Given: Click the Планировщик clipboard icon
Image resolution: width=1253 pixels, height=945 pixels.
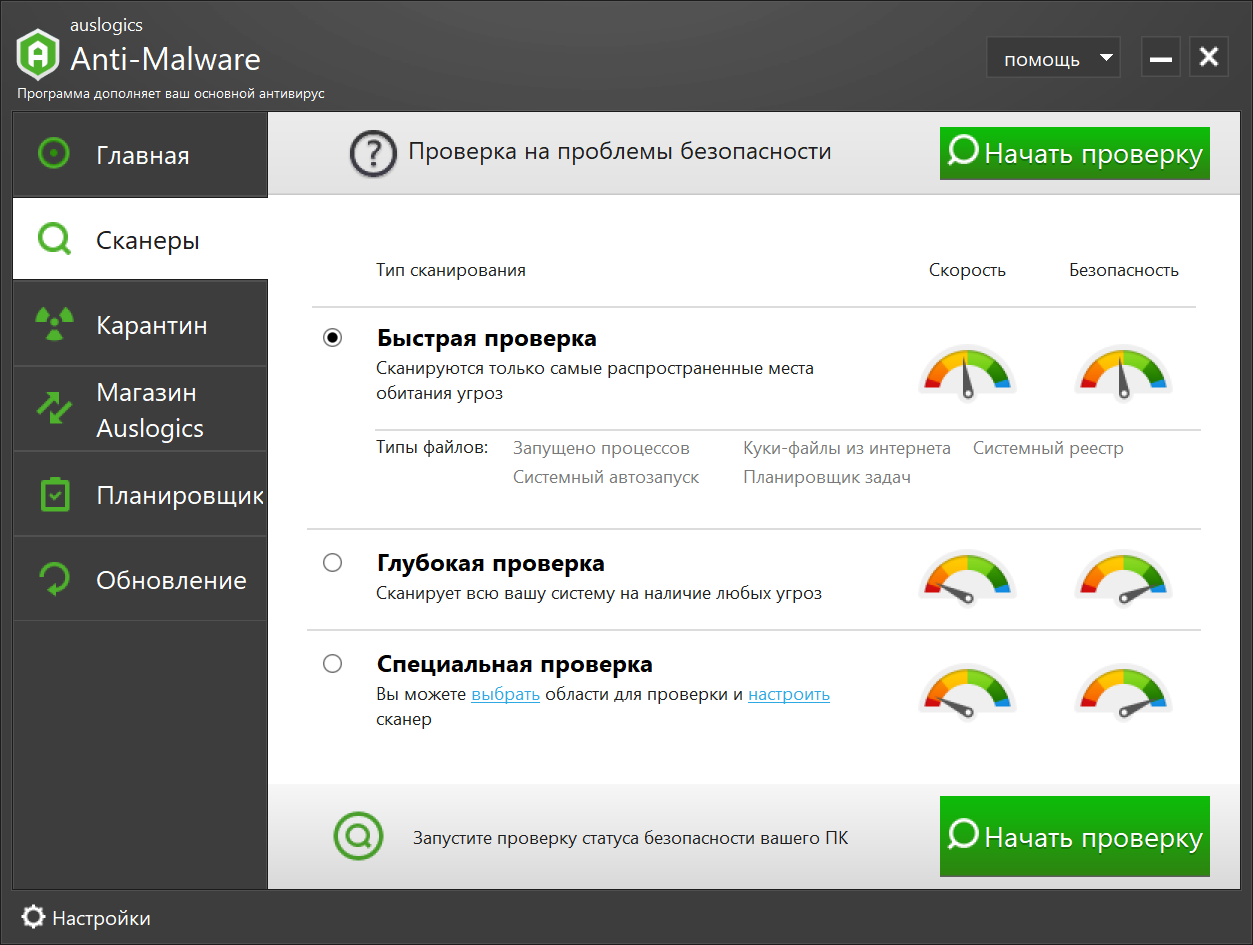Looking at the screenshot, I should (x=54, y=494).
